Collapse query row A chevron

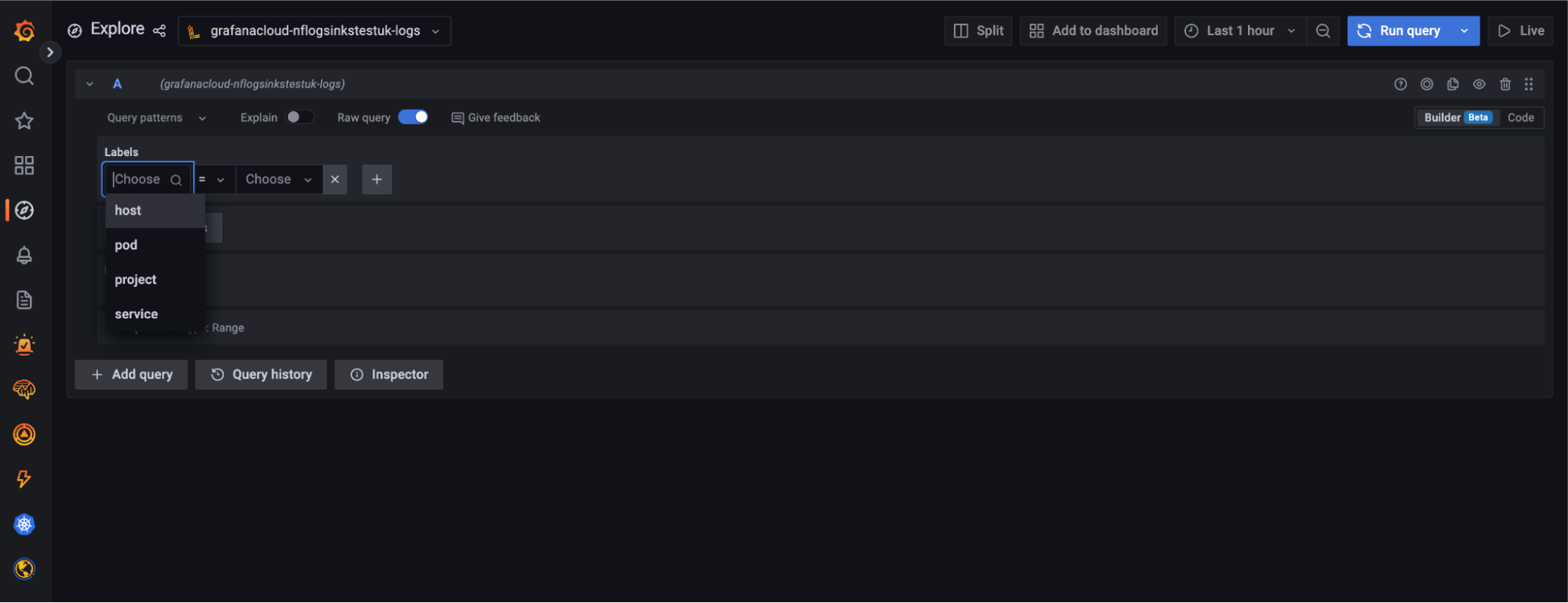pos(89,84)
